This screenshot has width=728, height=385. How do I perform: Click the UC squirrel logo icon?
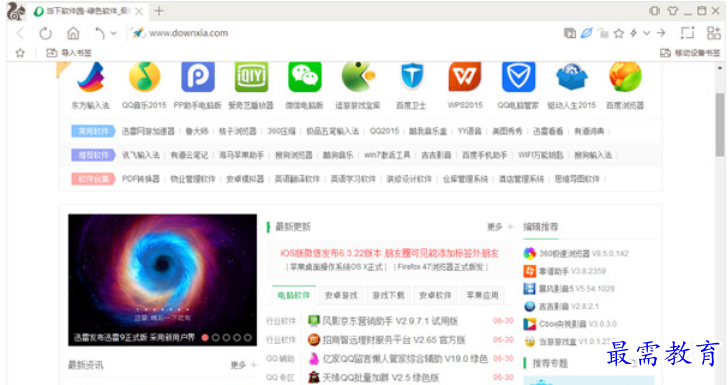tap(15, 11)
